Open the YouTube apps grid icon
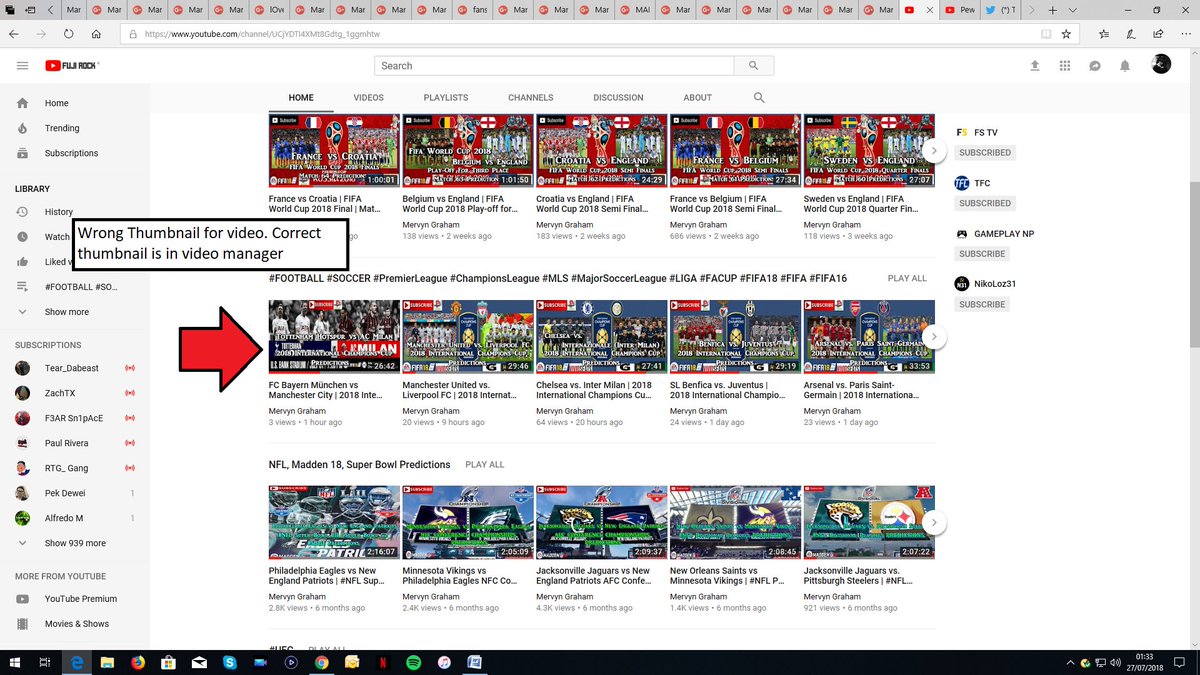 [x=1064, y=66]
